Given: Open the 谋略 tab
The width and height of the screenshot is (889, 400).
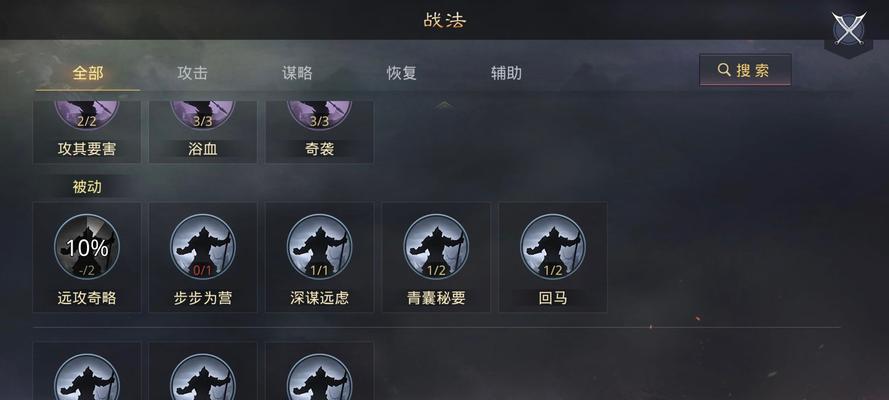Looking at the screenshot, I should click(297, 73).
